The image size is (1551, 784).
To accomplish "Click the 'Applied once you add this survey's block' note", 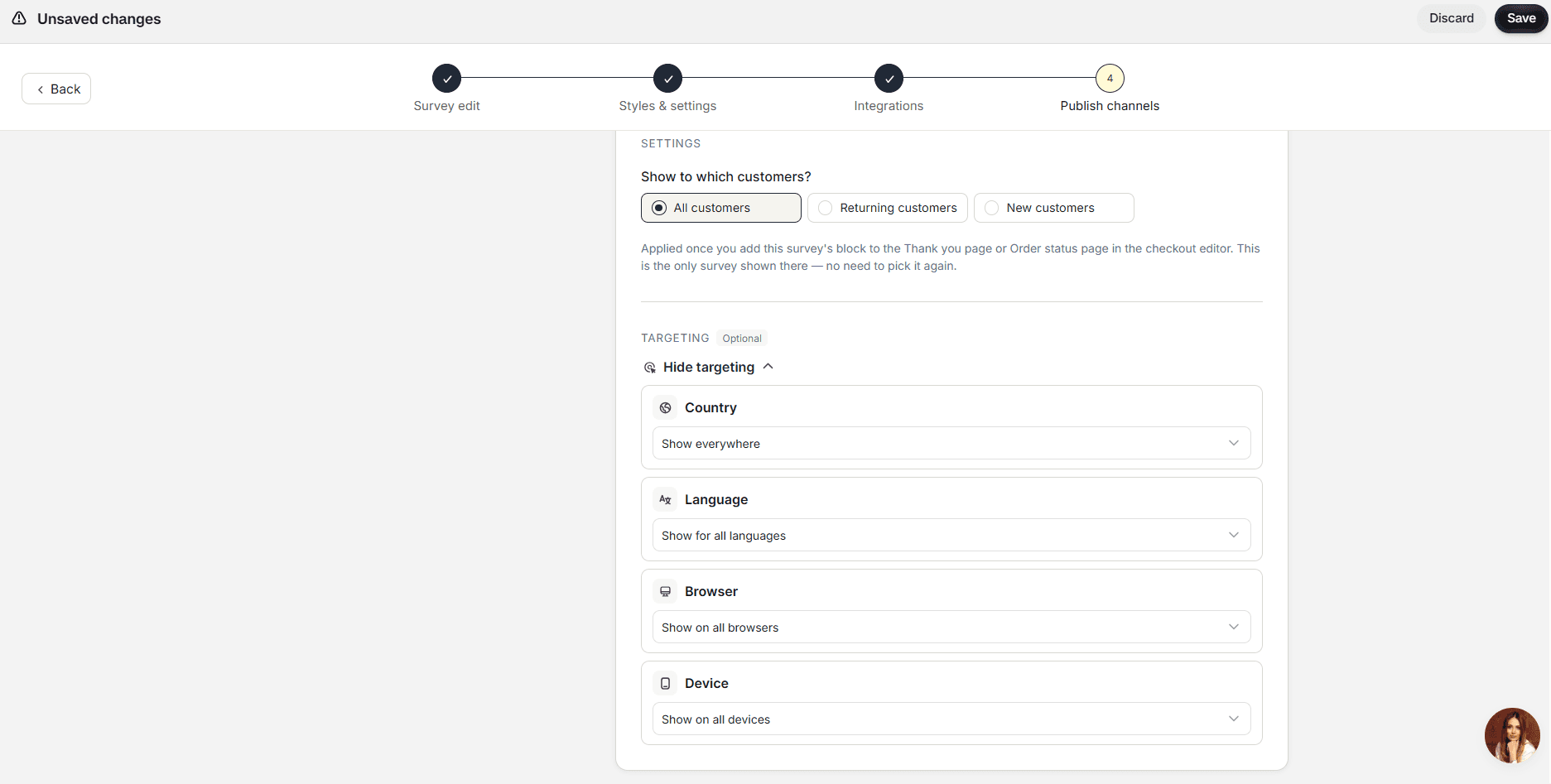I will click(951, 257).
